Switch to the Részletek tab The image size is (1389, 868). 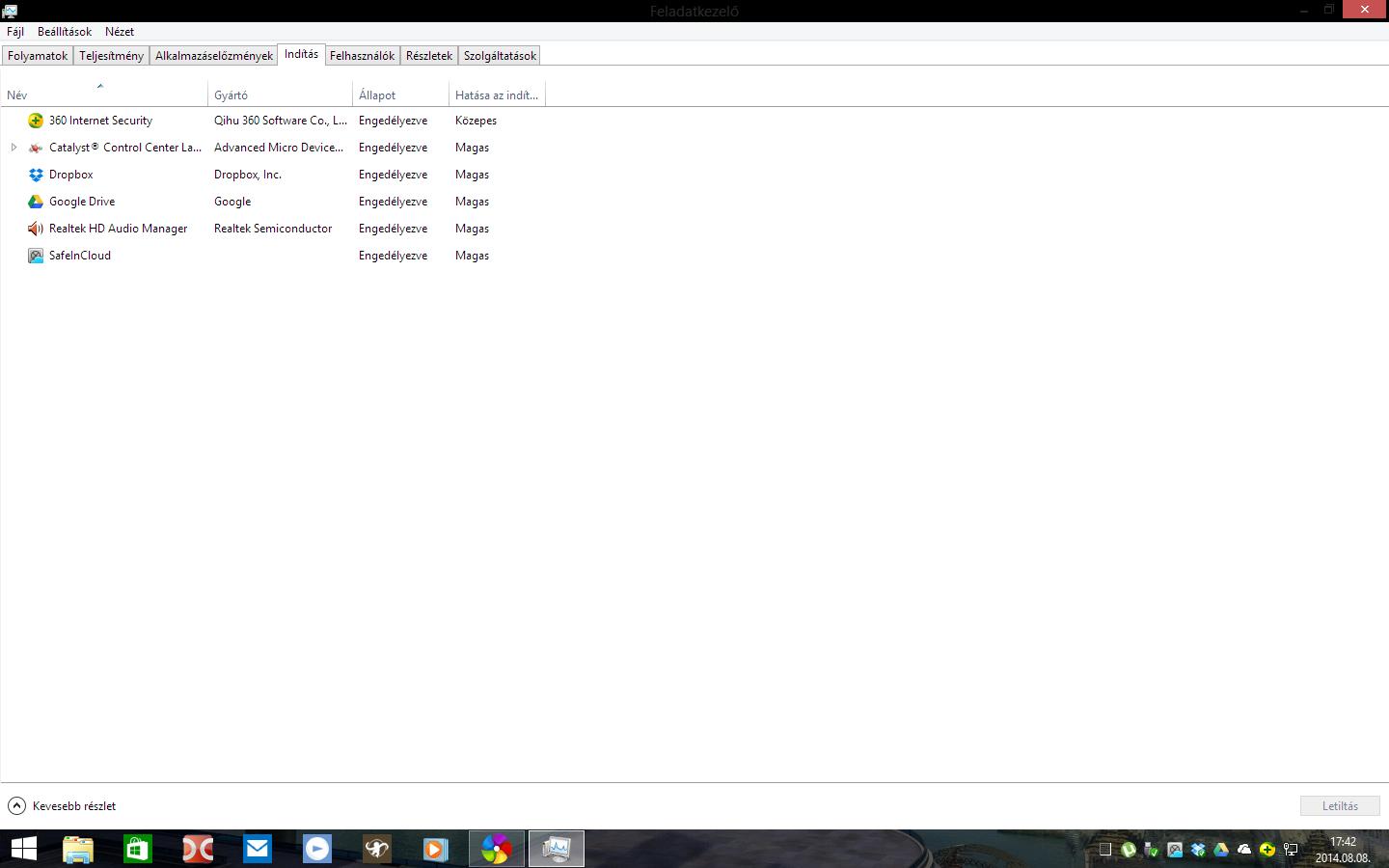[x=429, y=56]
